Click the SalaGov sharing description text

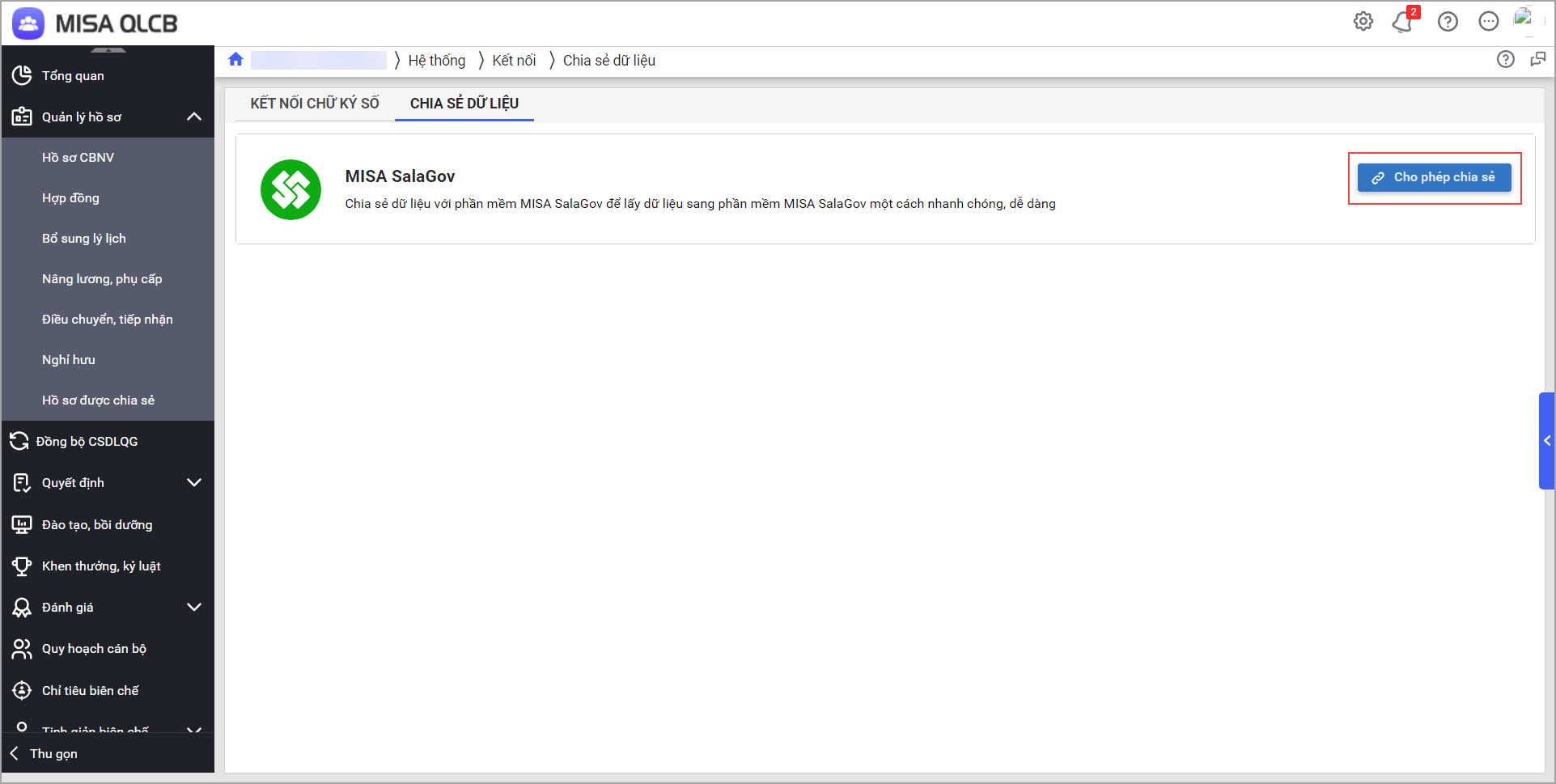700,204
